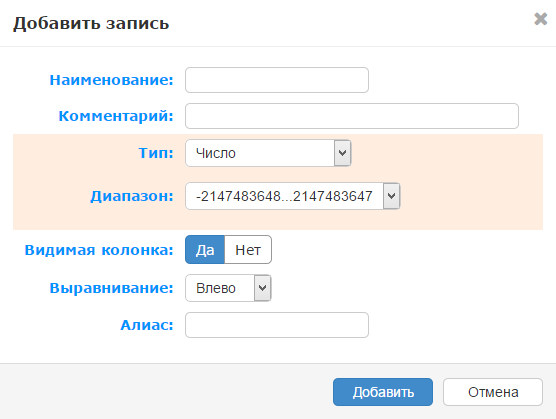This screenshot has width=556, height=419.
Task: Click the Добавить button
Action: click(383, 392)
